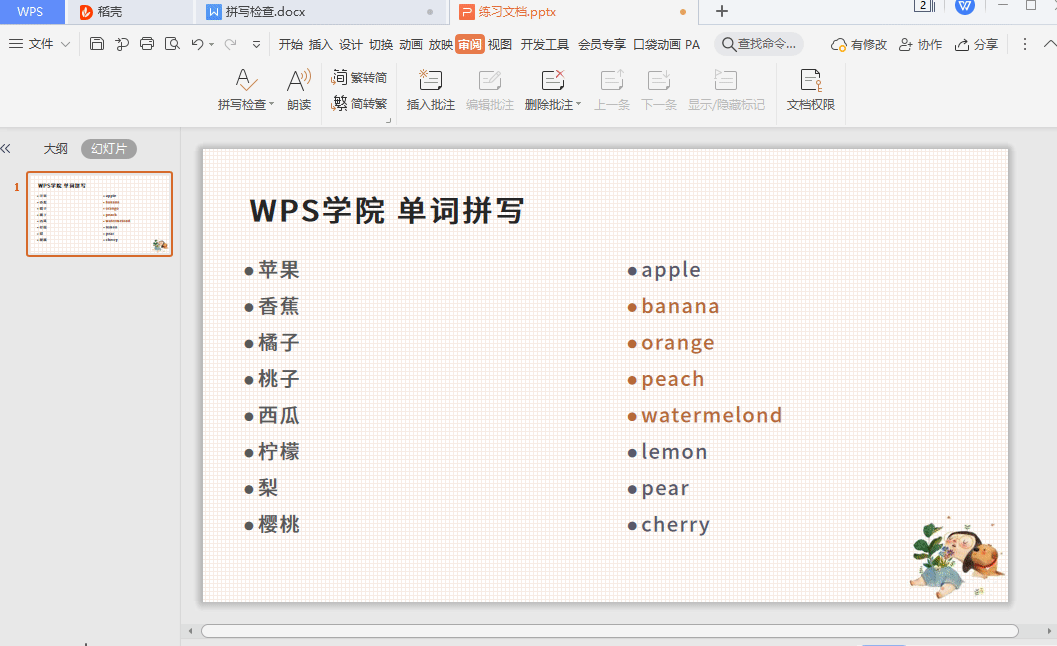
Task: Click the Read Aloud (朗读) icon
Action: click(x=299, y=81)
